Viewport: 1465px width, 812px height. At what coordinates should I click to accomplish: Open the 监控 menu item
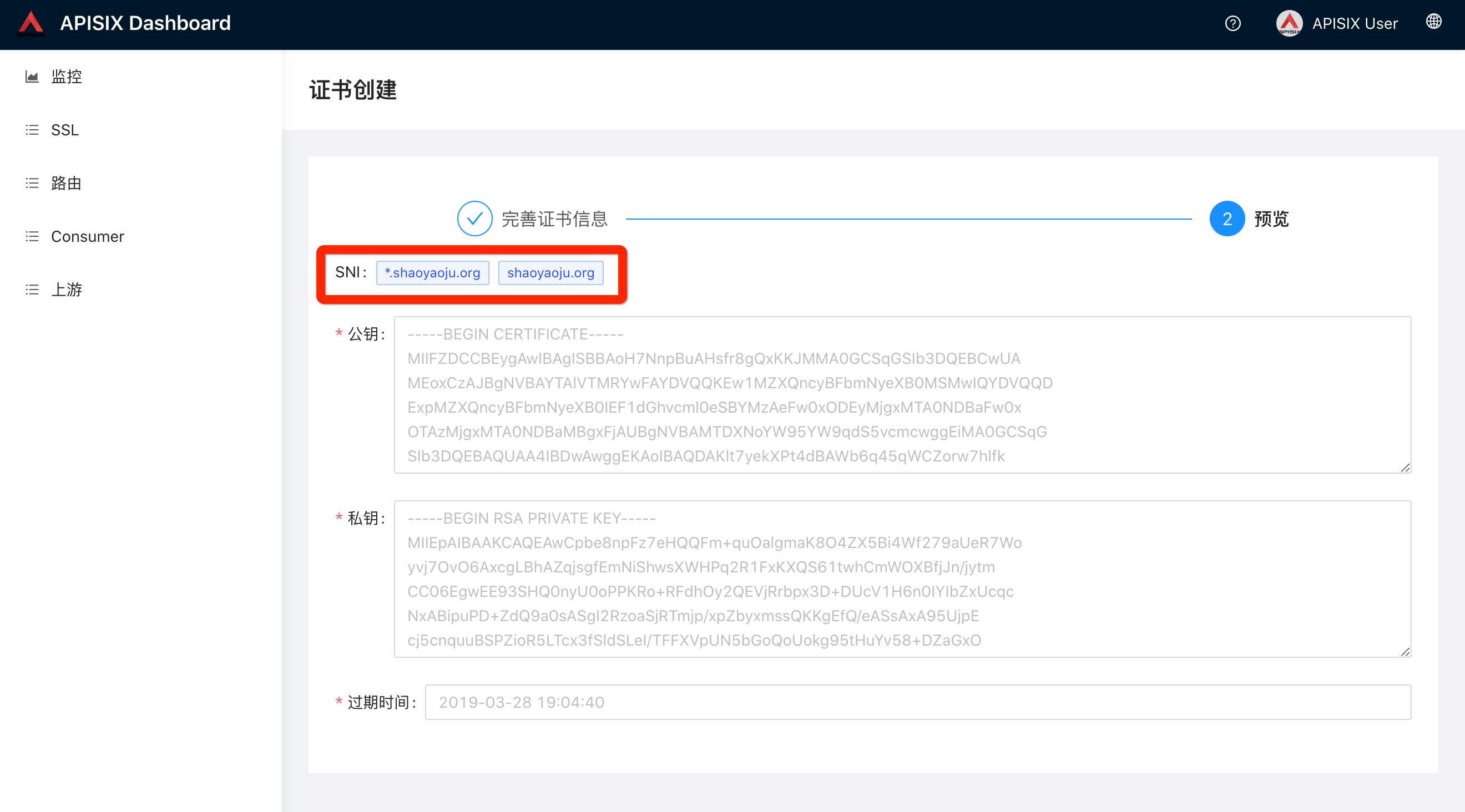67,77
